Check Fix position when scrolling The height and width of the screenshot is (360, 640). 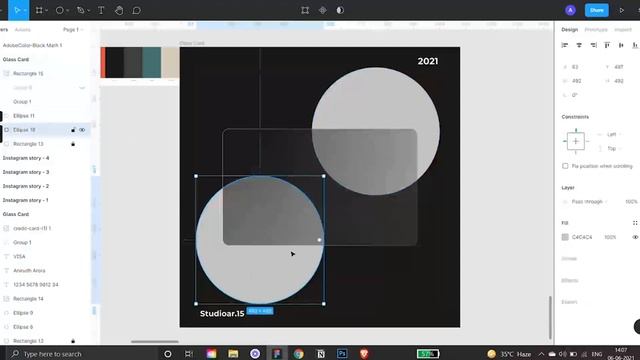click(x=565, y=166)
